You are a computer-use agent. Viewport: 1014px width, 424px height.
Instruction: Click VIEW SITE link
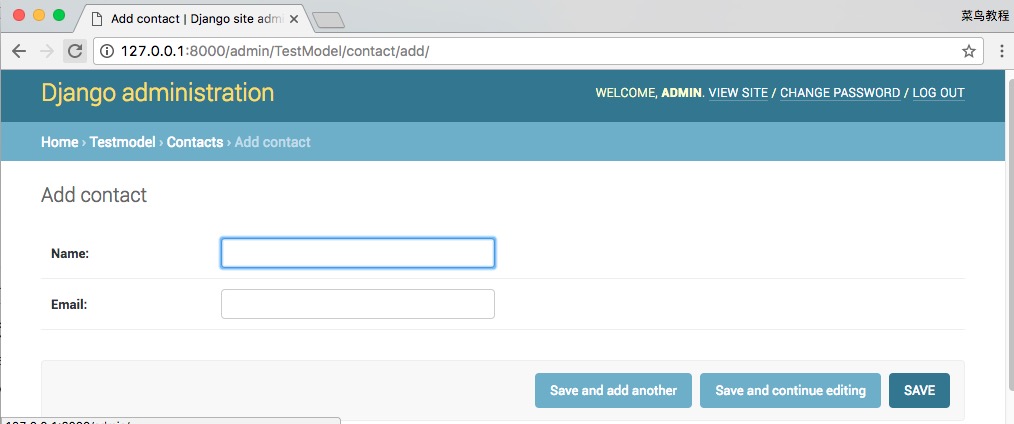click(x=738, y=93)
